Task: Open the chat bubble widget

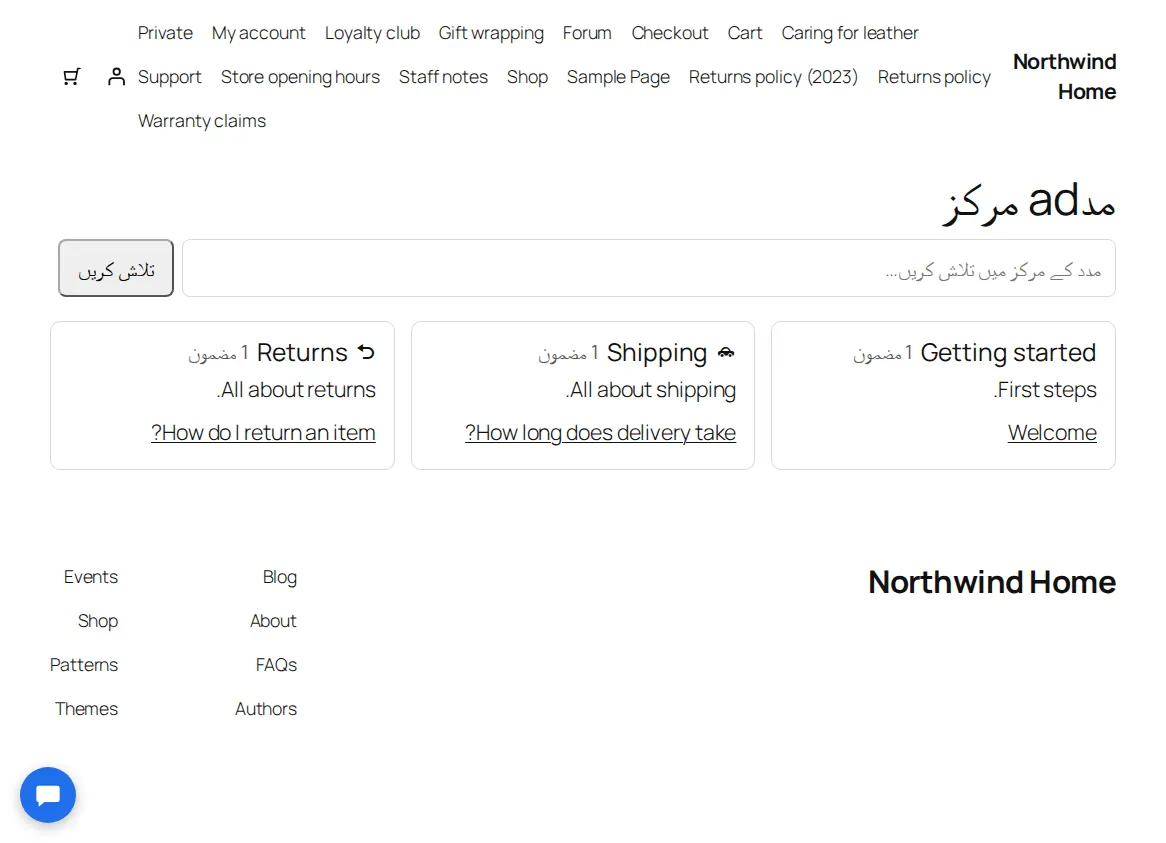Action: (x=48, y=795)
